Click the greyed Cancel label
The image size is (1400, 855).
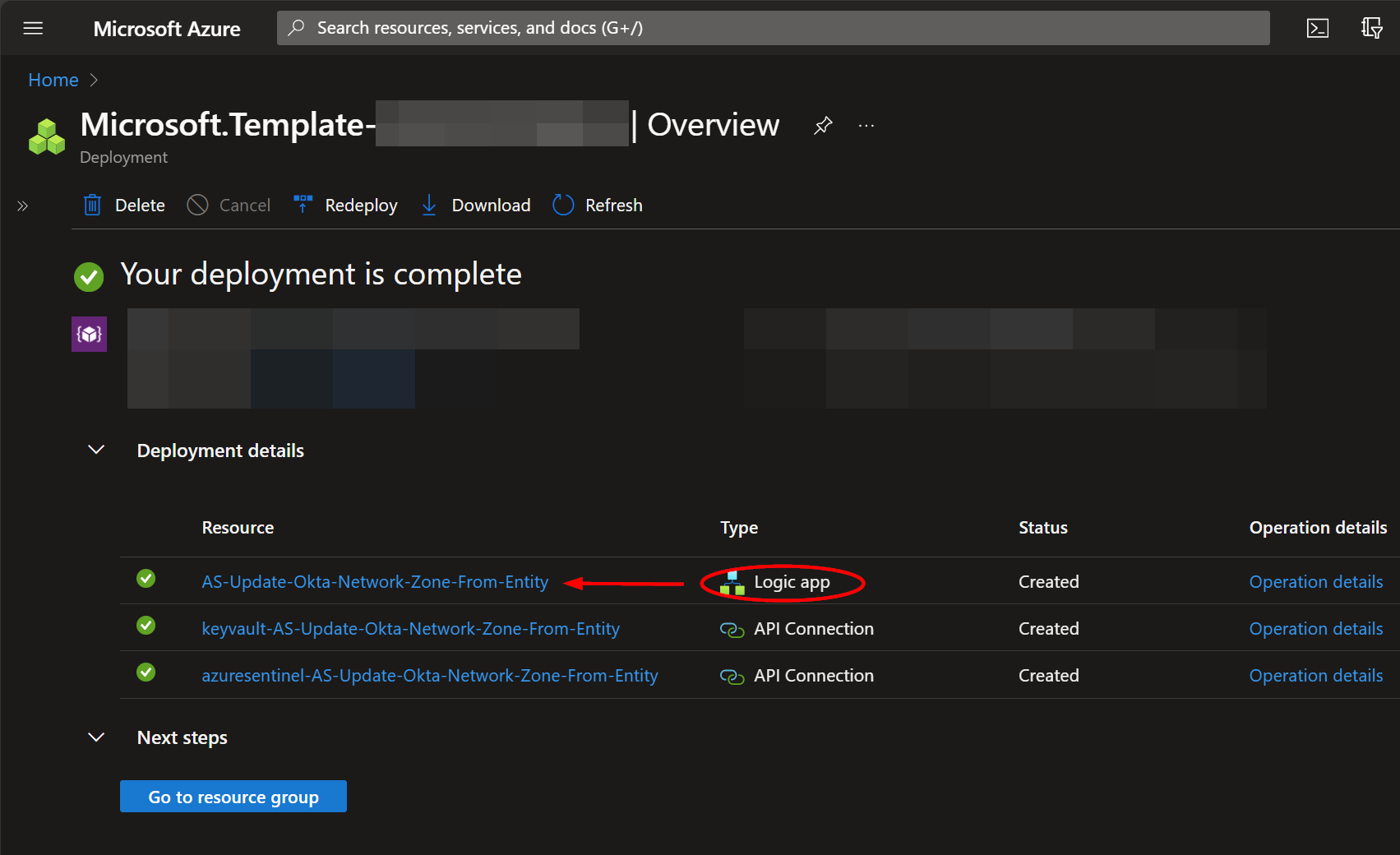click(245, 206)
